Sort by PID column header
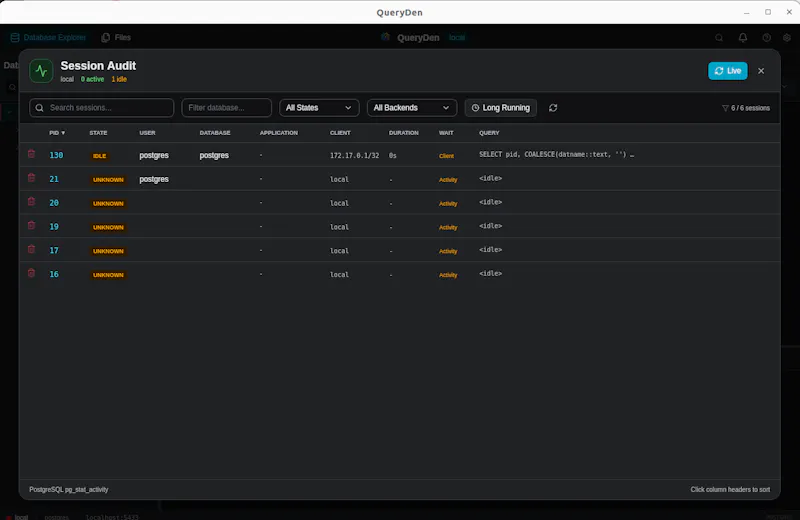Image resolution: width=800 pixels, height=520 pixels. coord(57,133)
